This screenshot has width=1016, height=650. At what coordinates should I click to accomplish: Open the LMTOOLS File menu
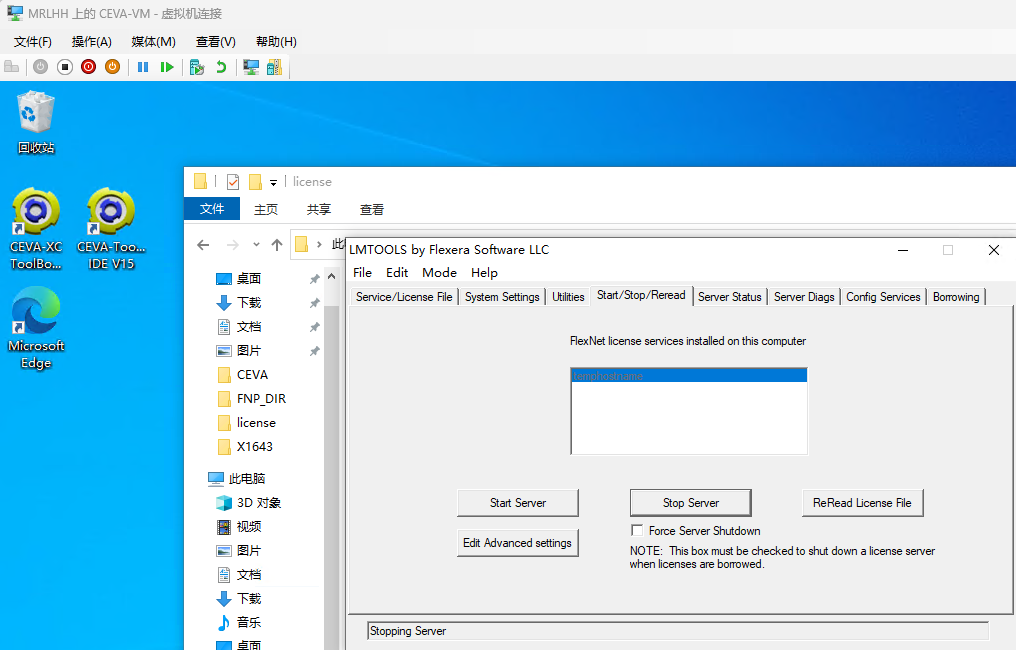click(362, 273)
